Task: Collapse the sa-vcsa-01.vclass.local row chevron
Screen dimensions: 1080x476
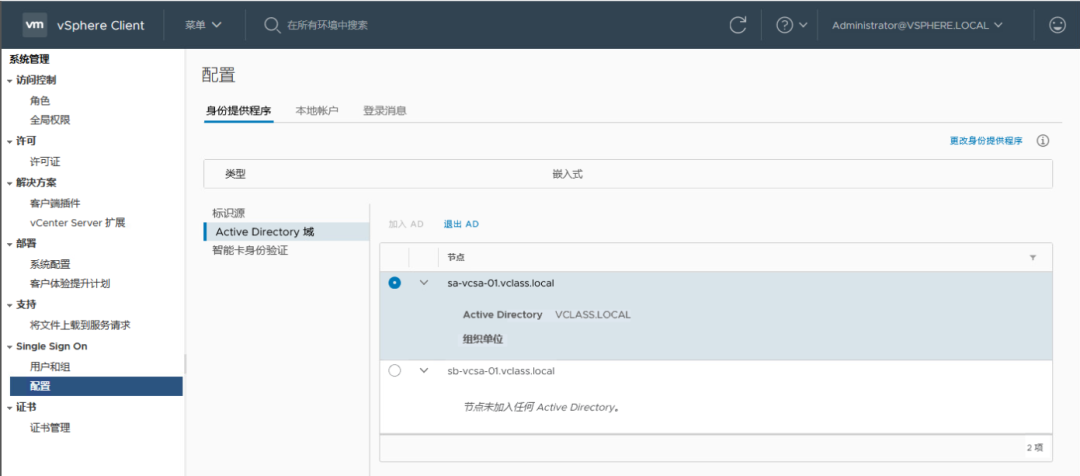Action: point(424,283)
